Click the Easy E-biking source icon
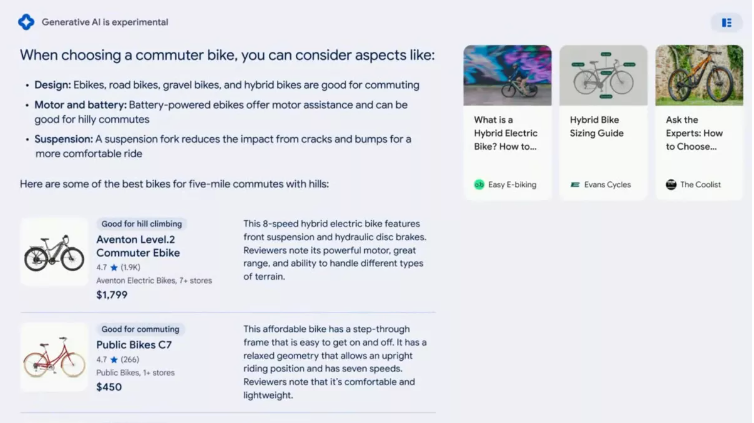 click(479, 185)
